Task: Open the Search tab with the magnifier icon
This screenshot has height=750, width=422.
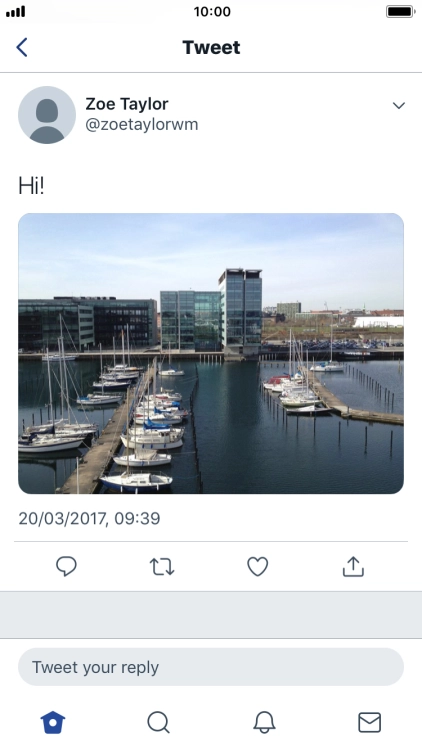Action: pos(158,722)
